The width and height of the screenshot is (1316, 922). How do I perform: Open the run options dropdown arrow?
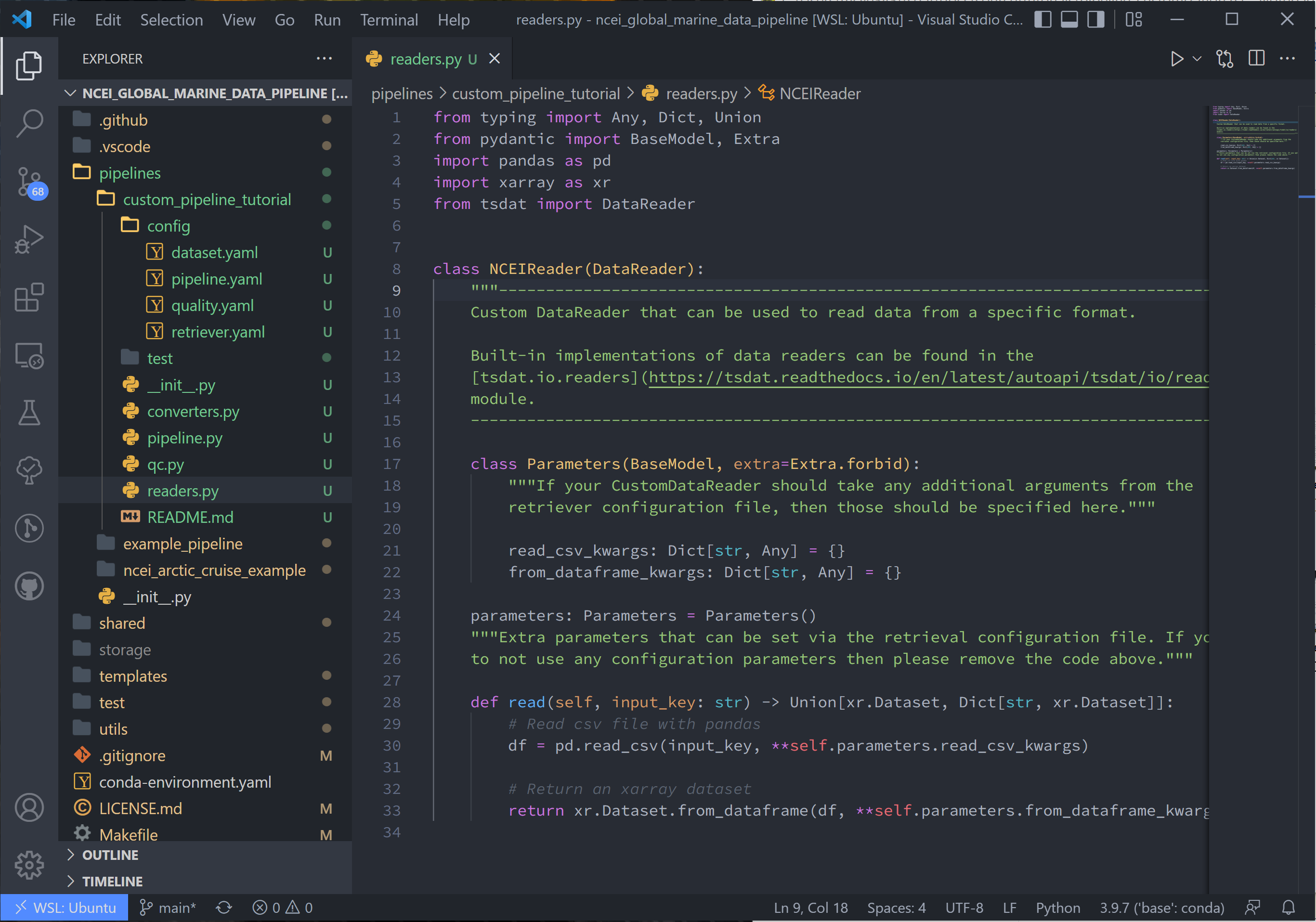(x=1197, y=58)
